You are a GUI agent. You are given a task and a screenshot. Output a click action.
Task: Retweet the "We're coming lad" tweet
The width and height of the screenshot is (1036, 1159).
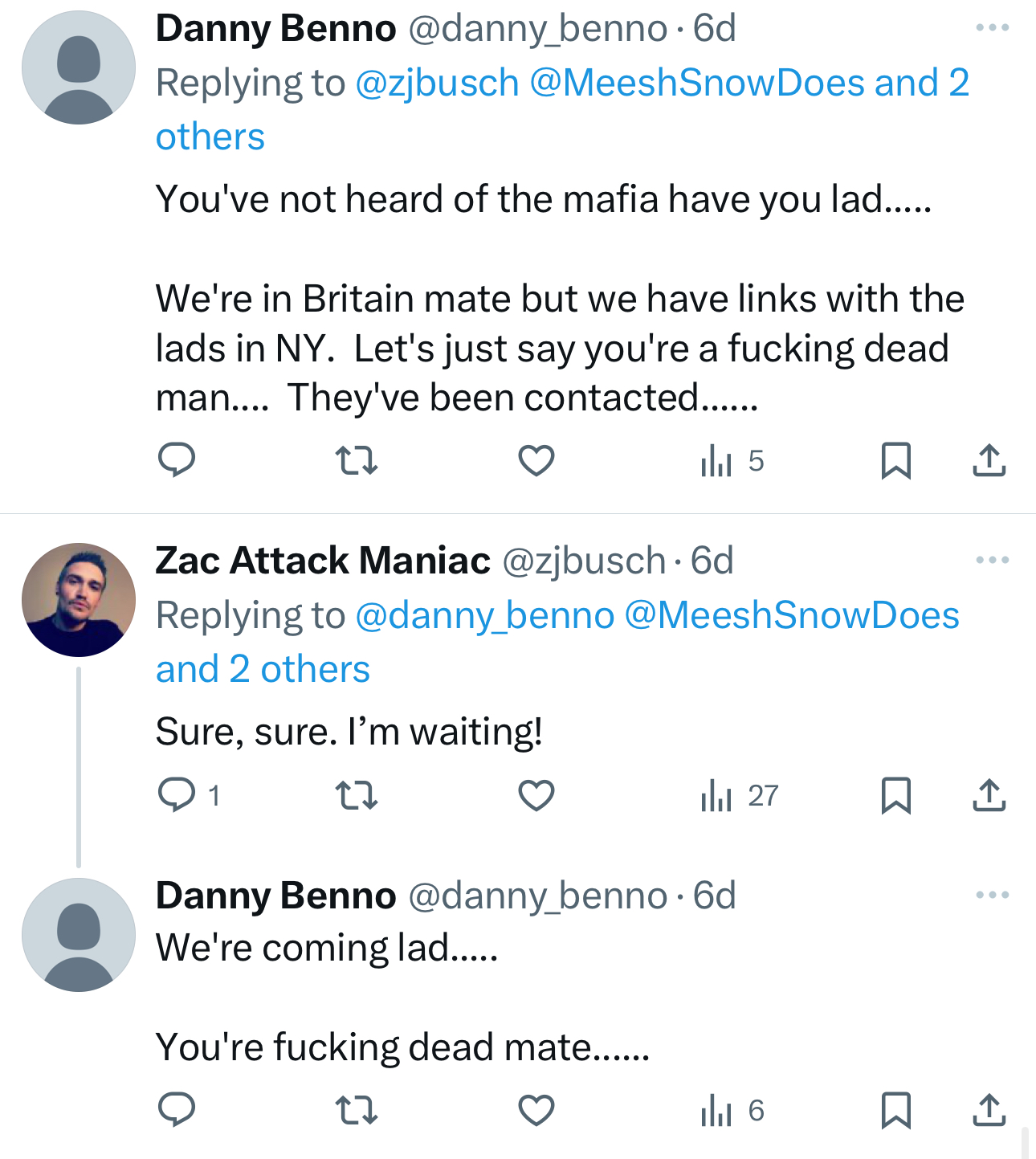[356, 1110]
